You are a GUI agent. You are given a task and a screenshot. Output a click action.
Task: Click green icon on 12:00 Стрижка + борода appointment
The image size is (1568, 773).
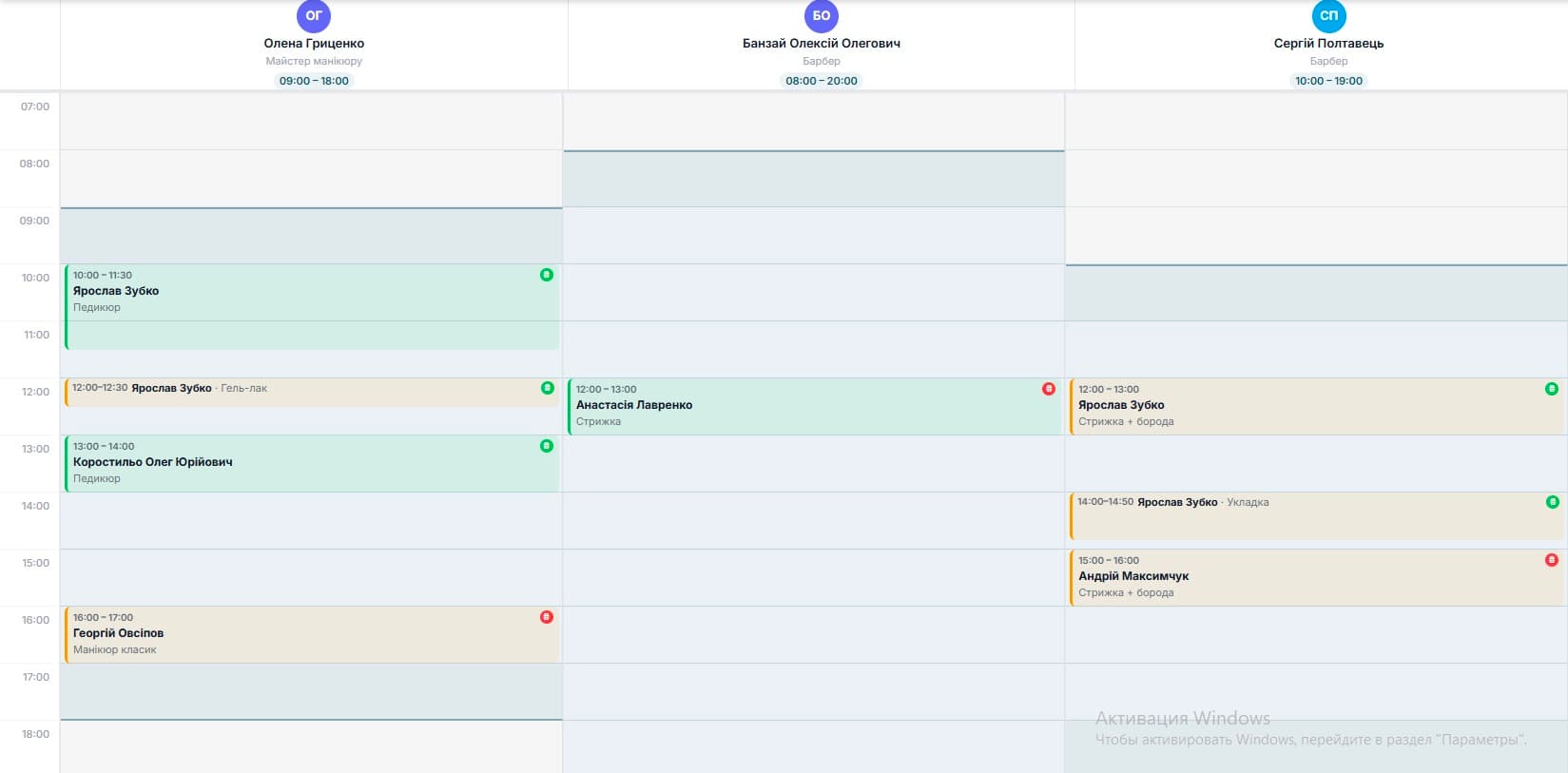pyautogui.click(x=1552, y=389)
